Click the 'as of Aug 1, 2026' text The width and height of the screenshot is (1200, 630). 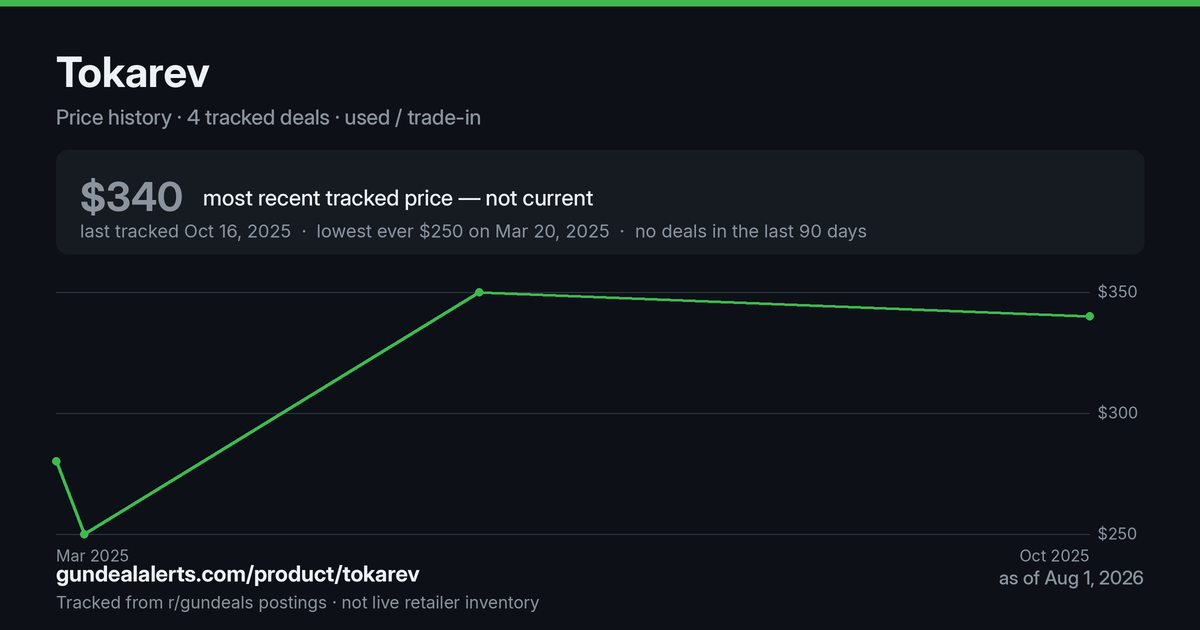click(1071, 578)
